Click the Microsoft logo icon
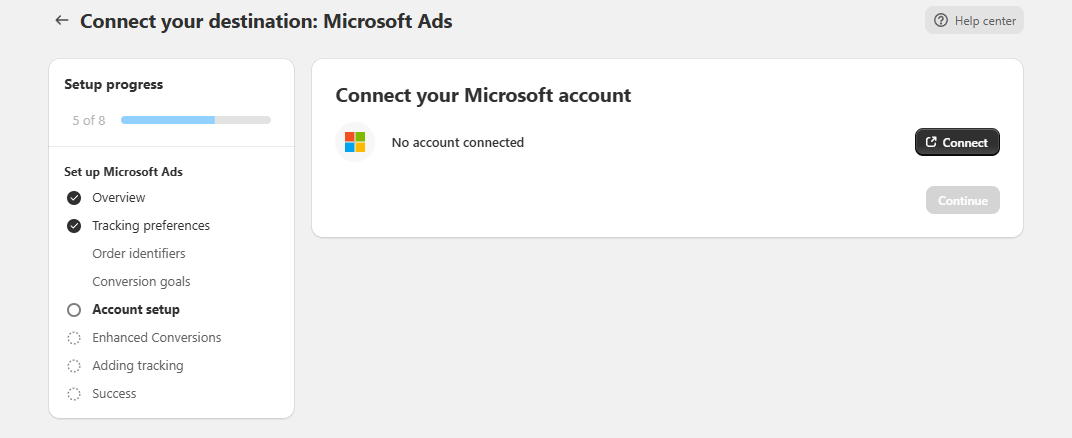The height and width of the screenshot is (438, 1072). point(355,142)
